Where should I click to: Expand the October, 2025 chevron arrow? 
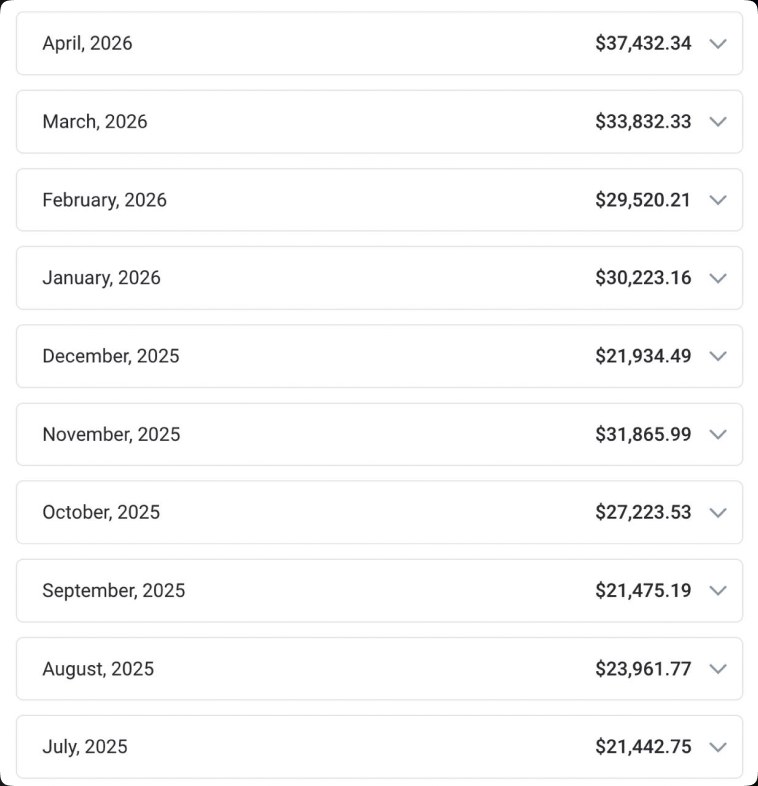pyautogui.click(x=718, y=513)
